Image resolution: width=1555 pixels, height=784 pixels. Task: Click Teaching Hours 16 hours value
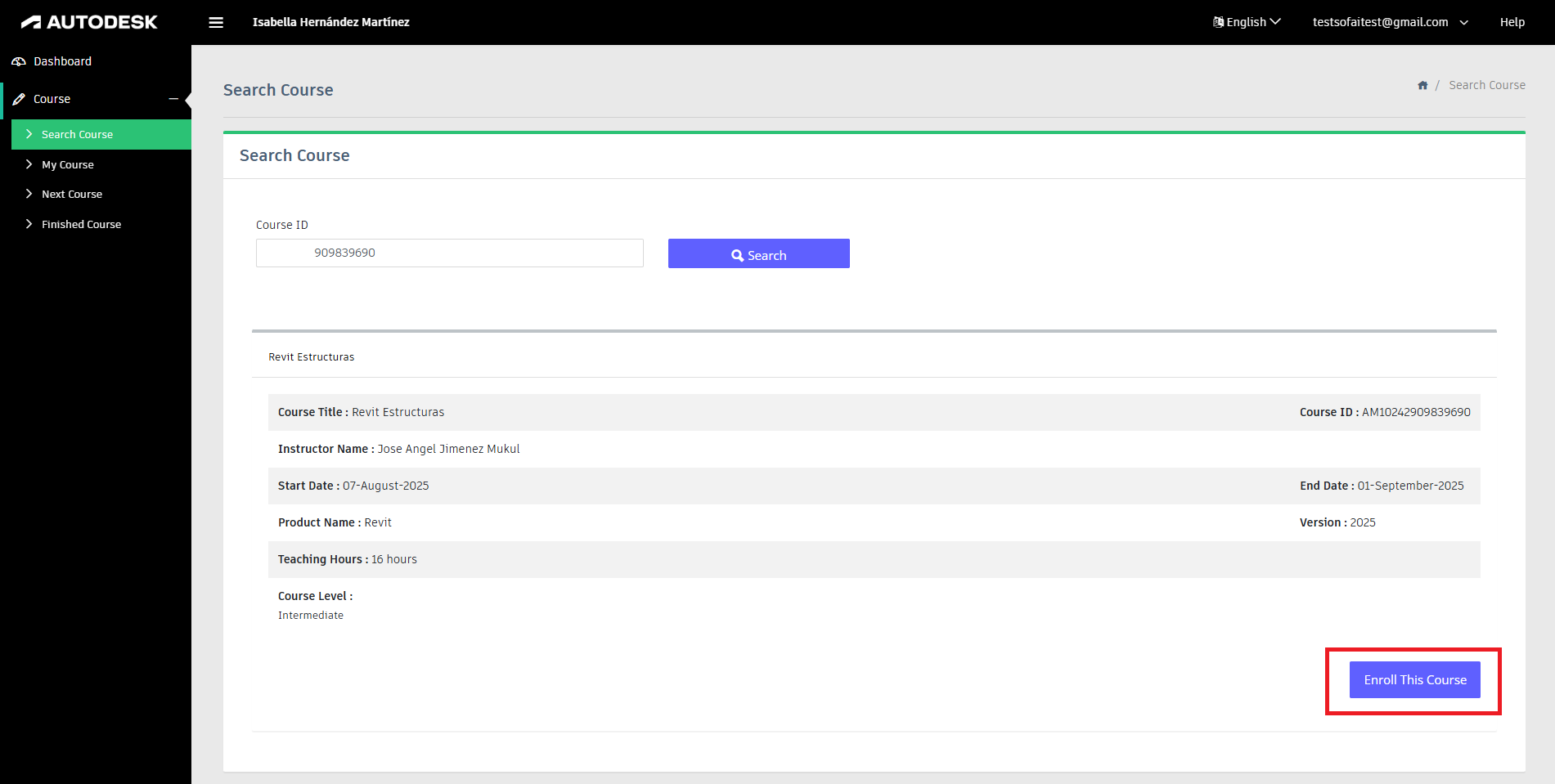(x=393, y=559)
